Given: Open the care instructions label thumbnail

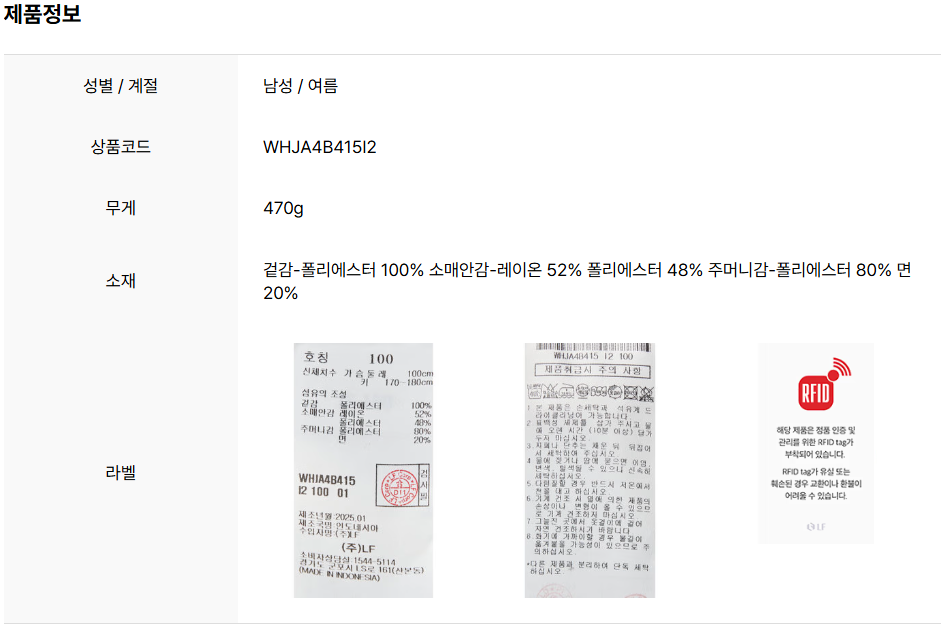Looking at the screenshot, I should 590,470.
